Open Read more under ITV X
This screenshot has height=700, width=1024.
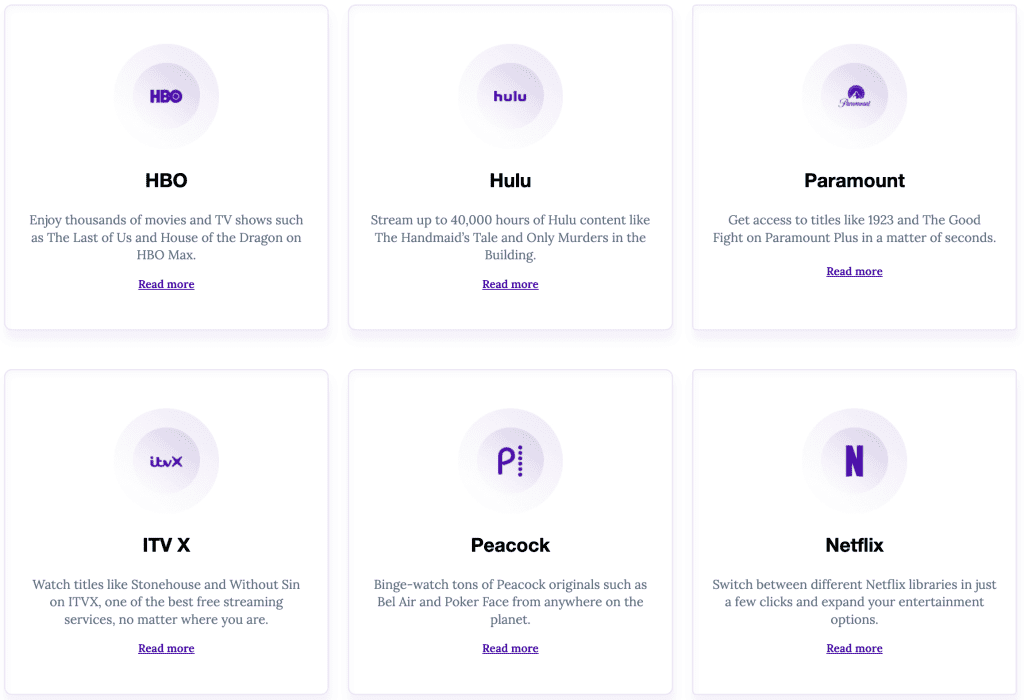pyautogui.click(x=166, y=648)
